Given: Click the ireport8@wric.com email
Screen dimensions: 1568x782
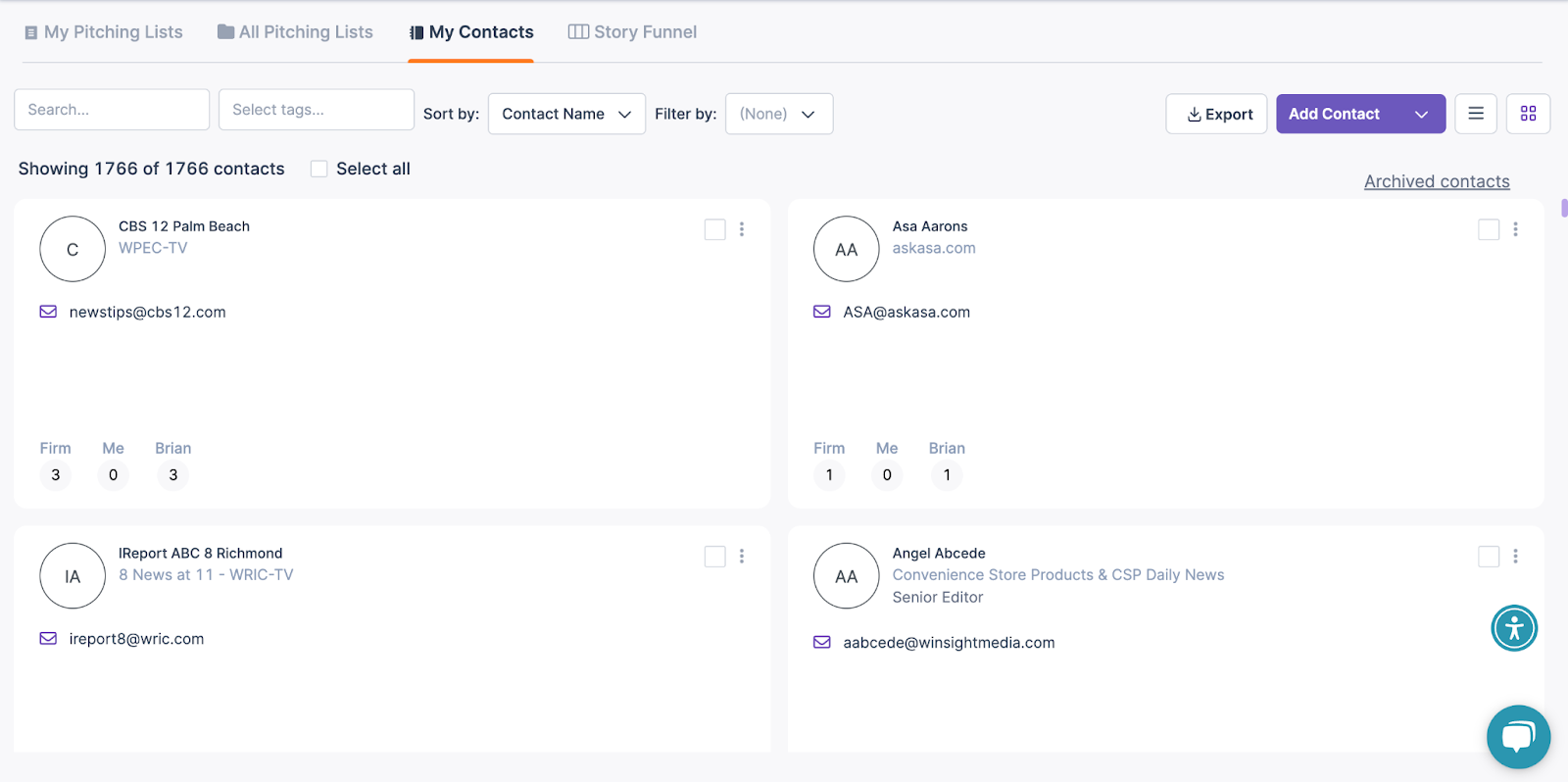Looking at the screenshot, I should [x=137, y=639].
